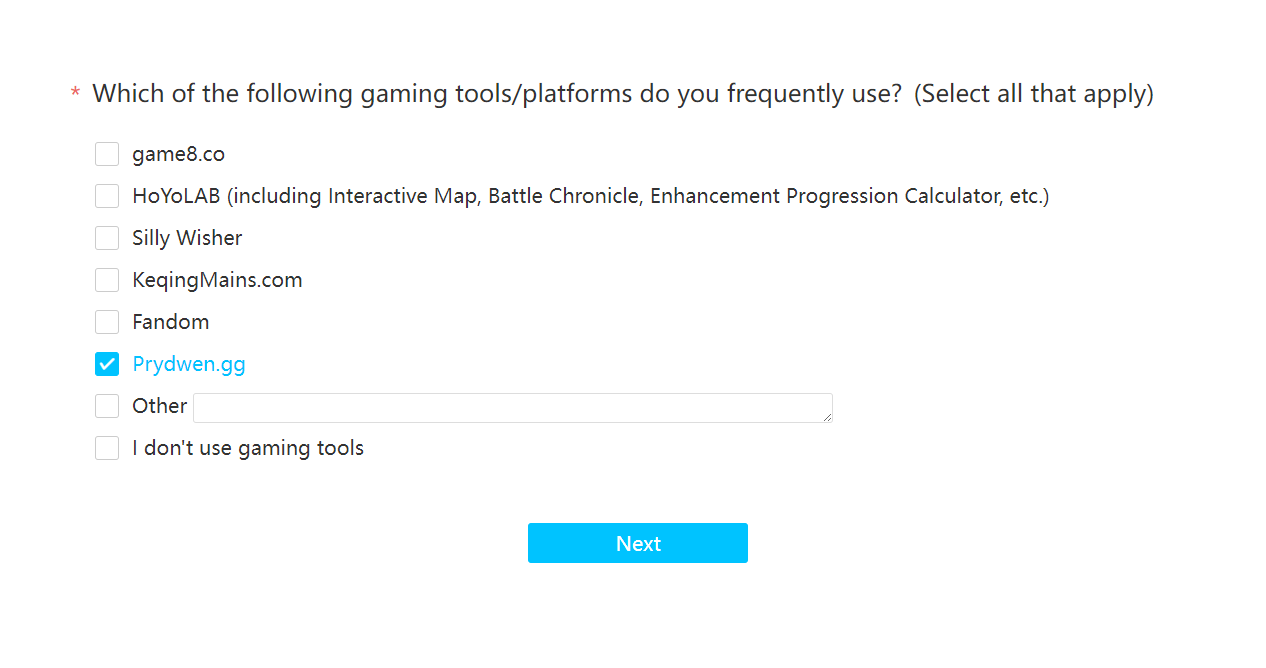1266x668 pixels.
Task: Click the HoYoLAB Interactive Map label text
Action: point(591,196)
